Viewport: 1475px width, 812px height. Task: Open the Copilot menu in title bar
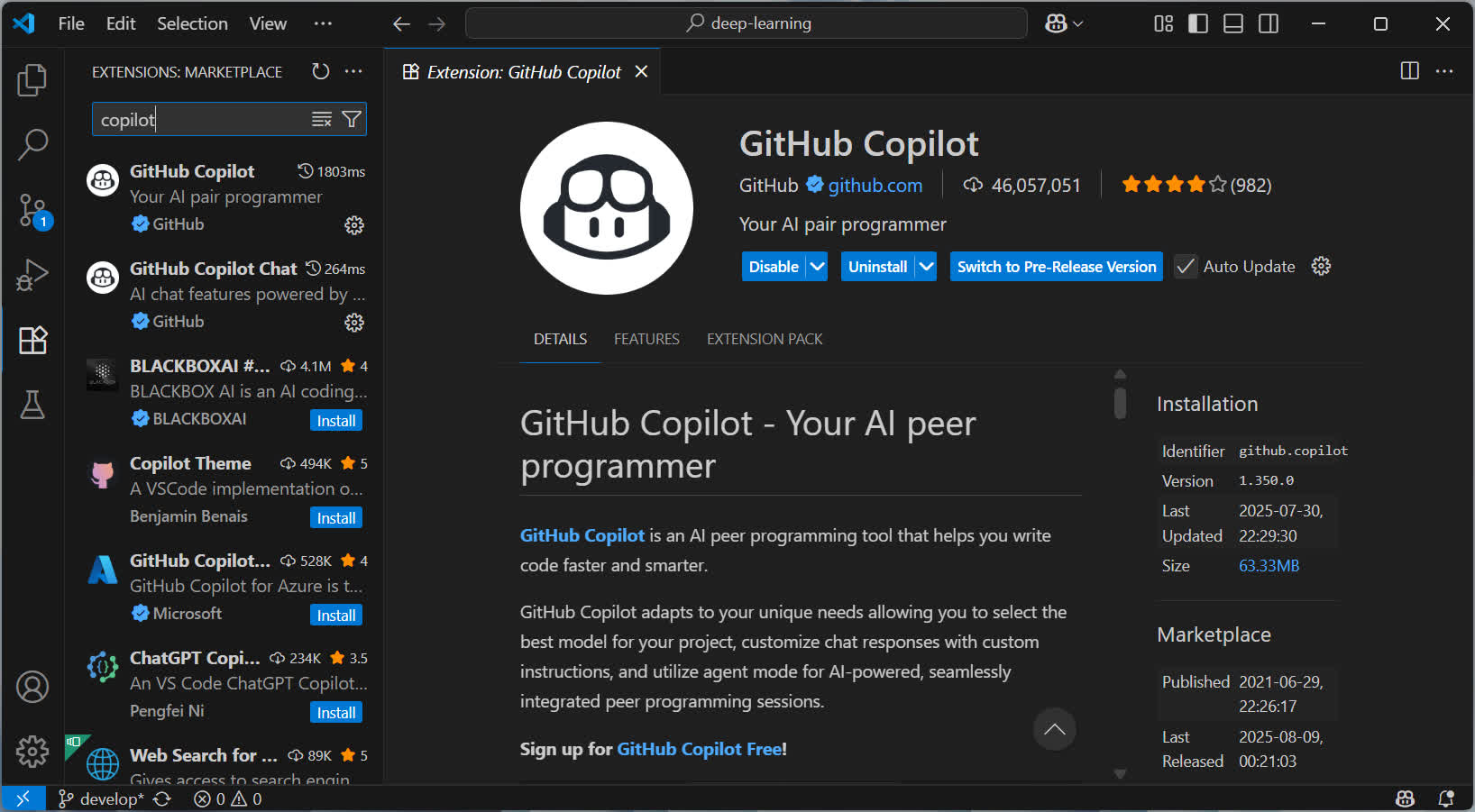coord(1064,24)
